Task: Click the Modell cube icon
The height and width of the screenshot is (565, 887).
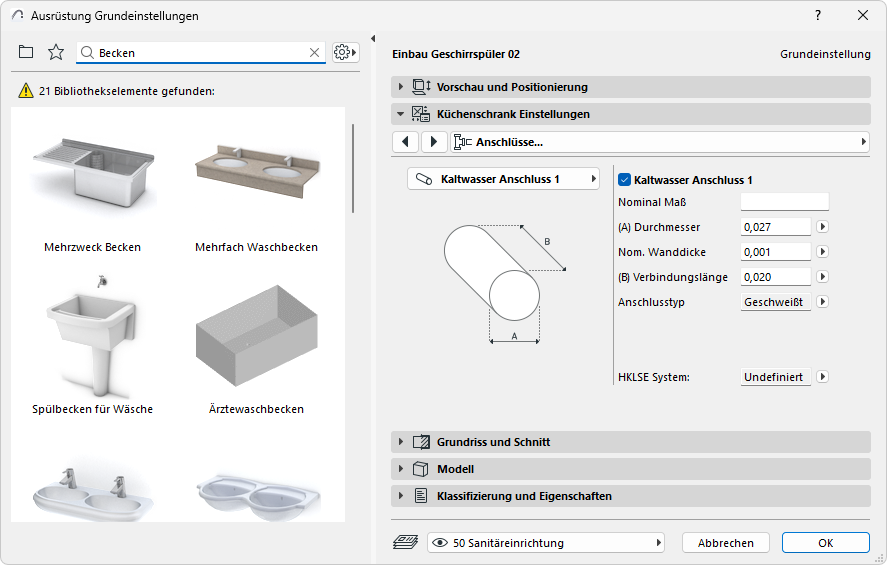Action: click(420, 469)
